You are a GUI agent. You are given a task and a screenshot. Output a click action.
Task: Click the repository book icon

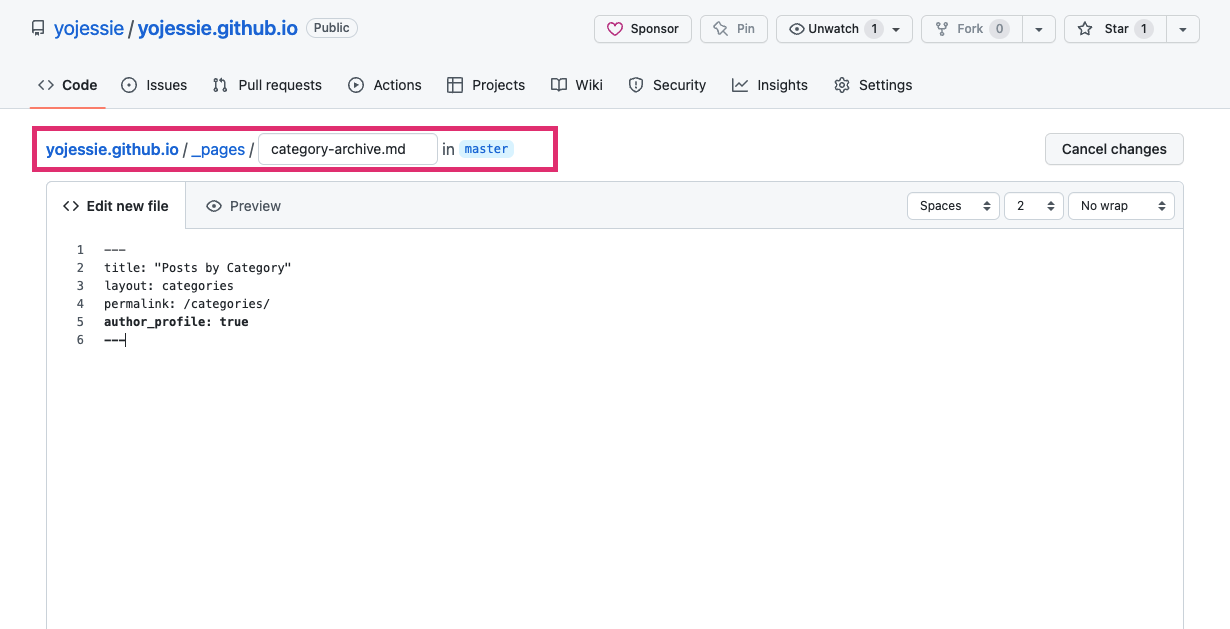click(38, 29)
